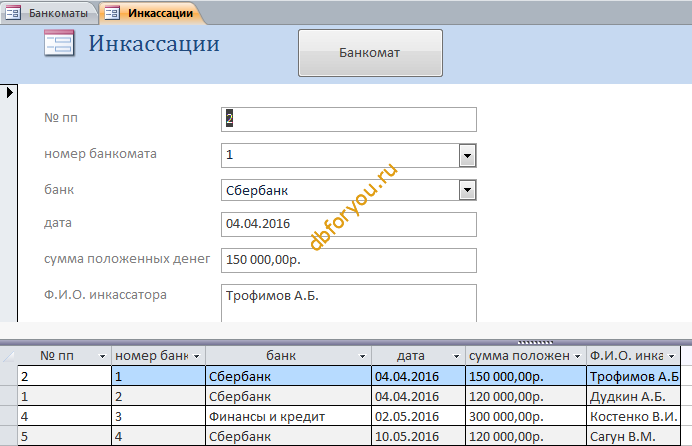
Task: Click Сбербанк cell in Сагун row
Action: 289,436
